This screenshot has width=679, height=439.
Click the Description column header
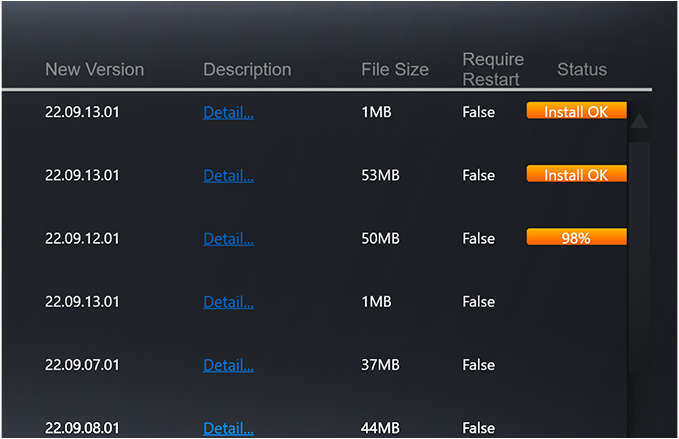pyautogui.click(x=247, y=70)
